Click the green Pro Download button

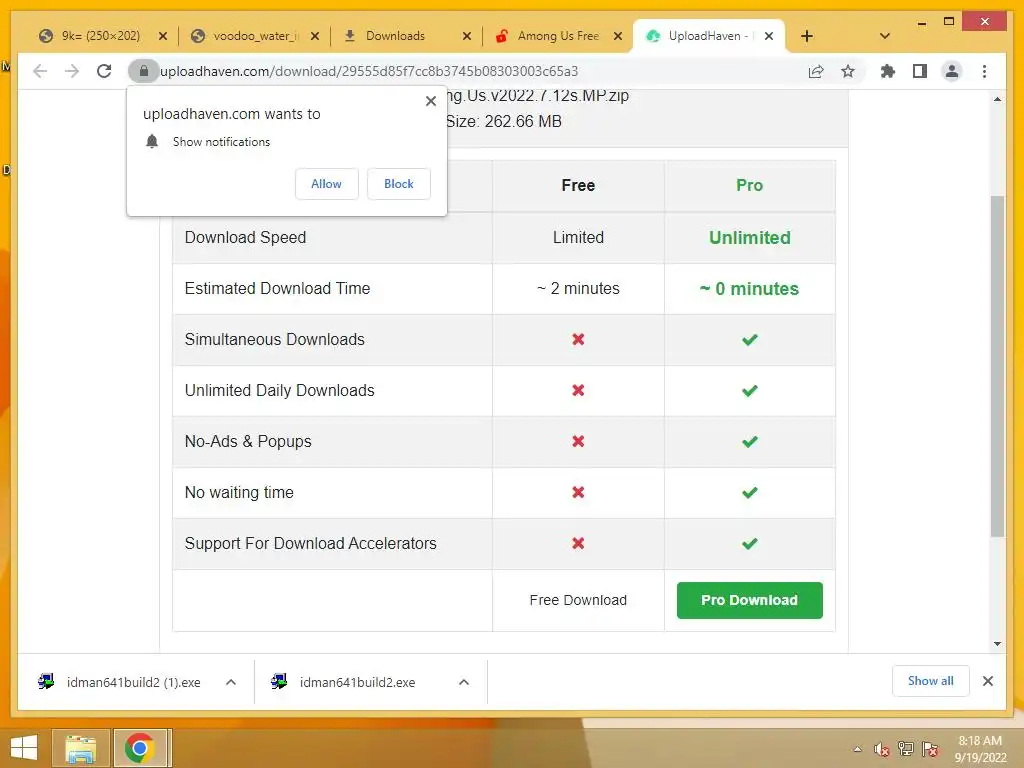tap(750, 600)
